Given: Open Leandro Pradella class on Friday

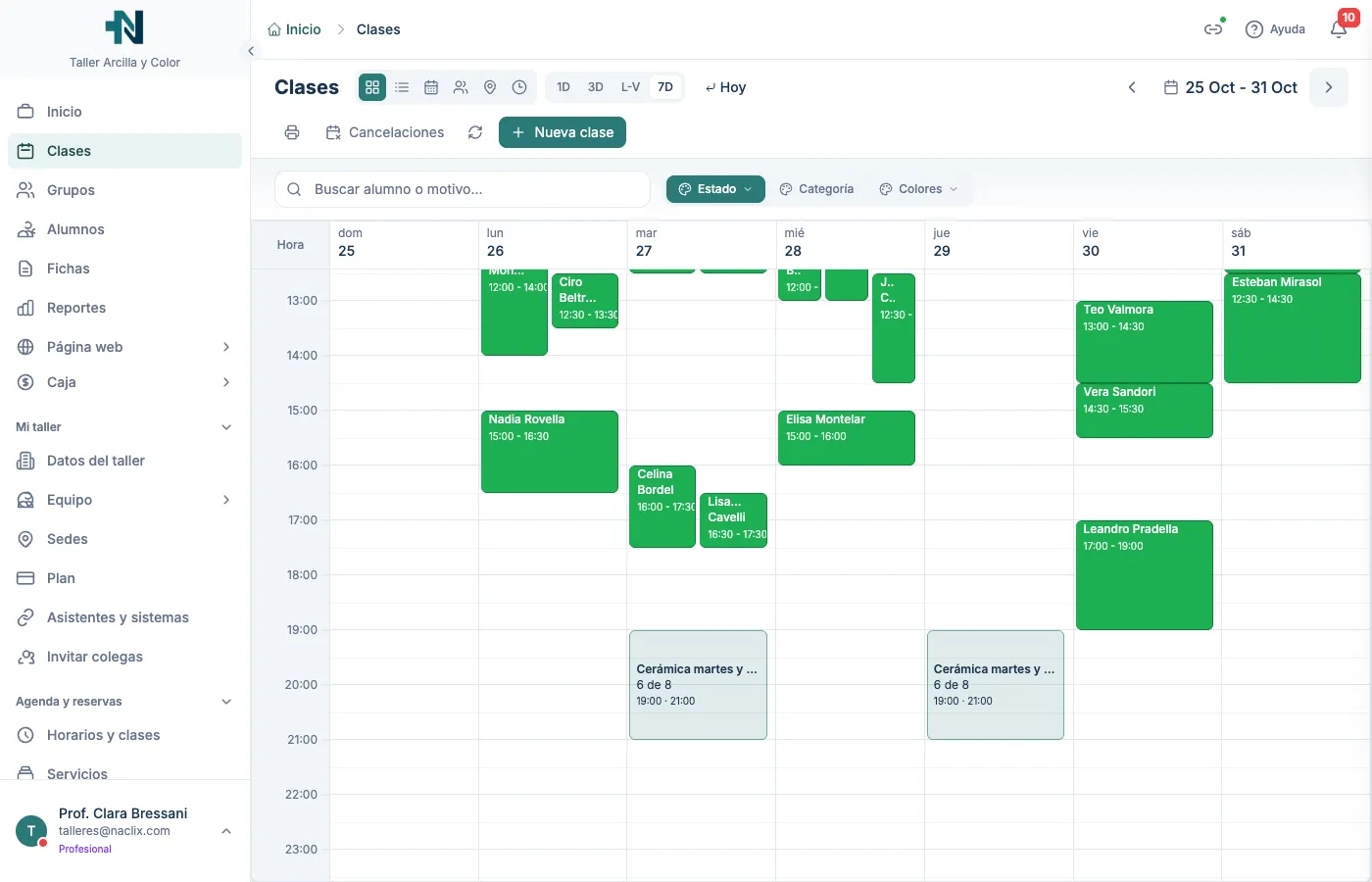Looking at the screenshot, I should 1145,575.
